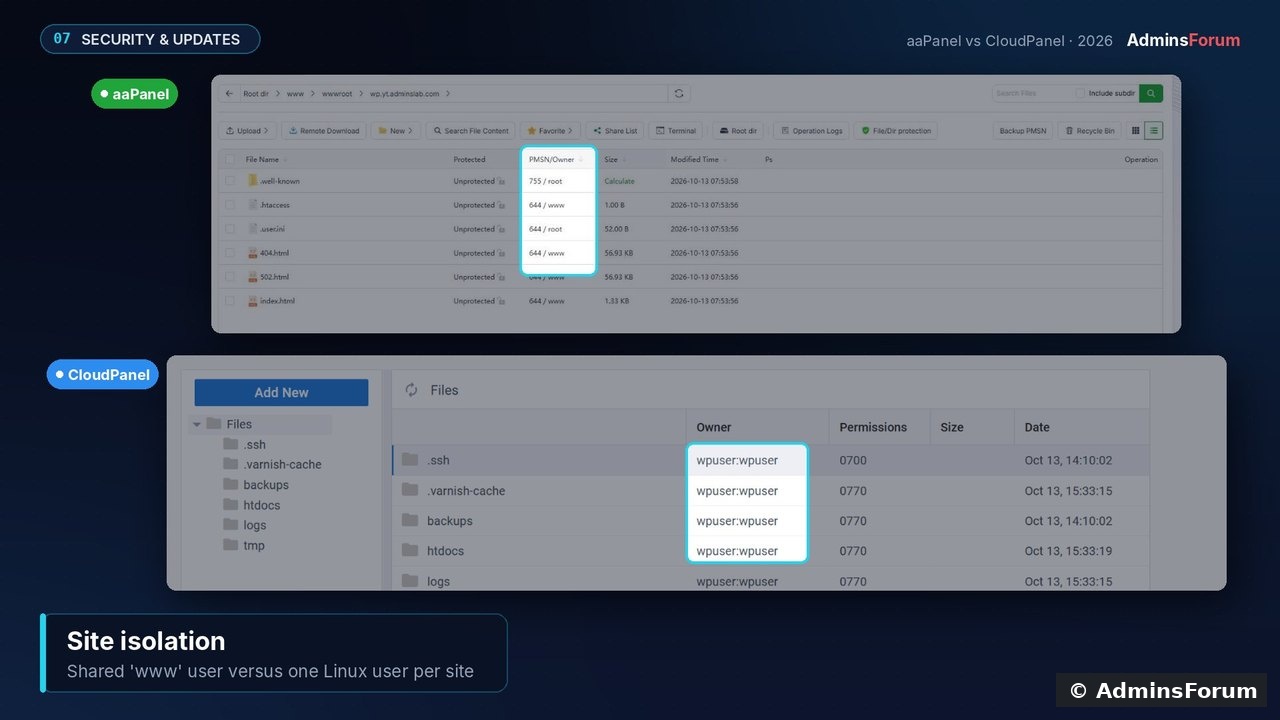Click backups folder icon in CloudPanel list

(x=410, y=520)
